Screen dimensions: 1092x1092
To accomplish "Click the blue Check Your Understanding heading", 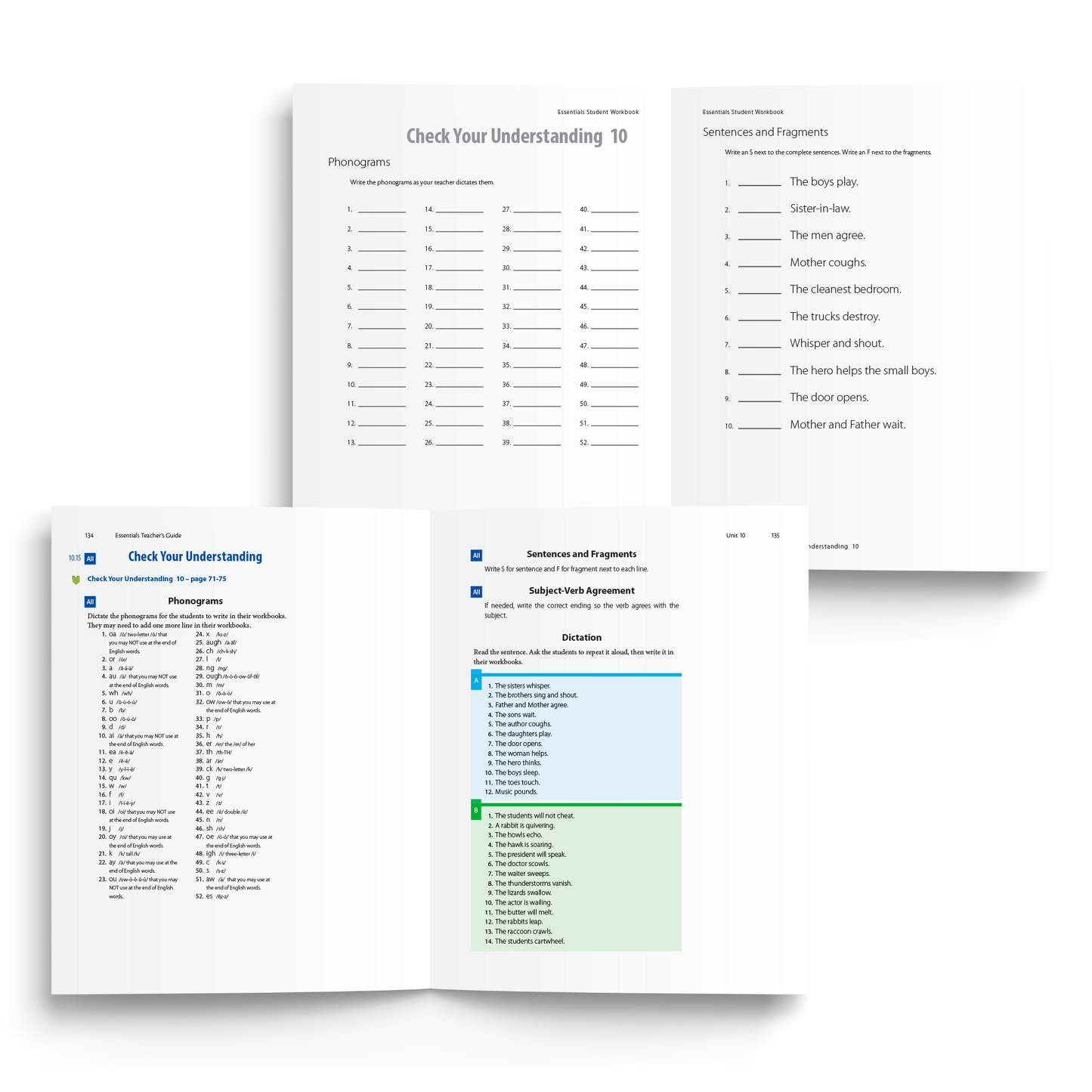I will point(195,557).
